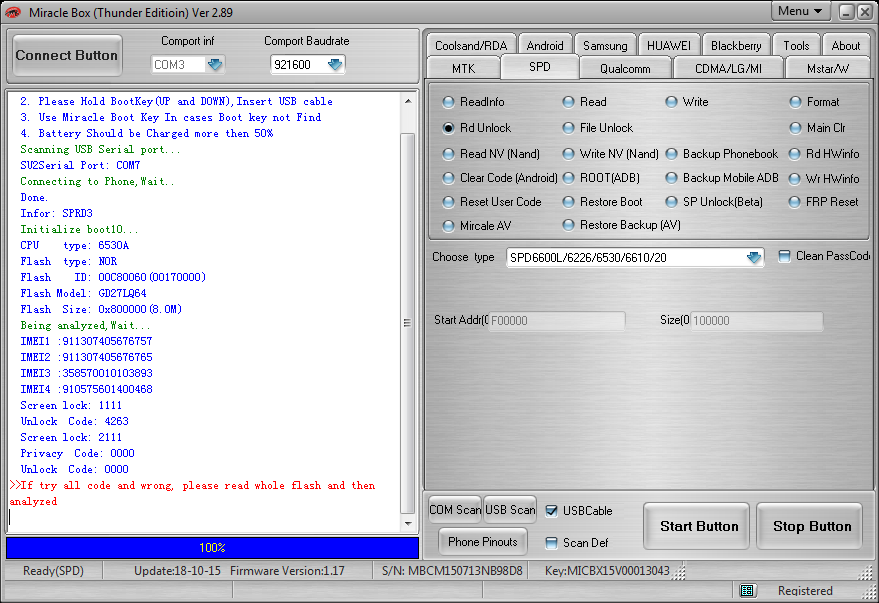Image resolution: width=879 pixels, height=603 pixels.
Task: Expand the Choose type SPD6600L dropdown
Action: pyautogui.click(x=753, y=257)
